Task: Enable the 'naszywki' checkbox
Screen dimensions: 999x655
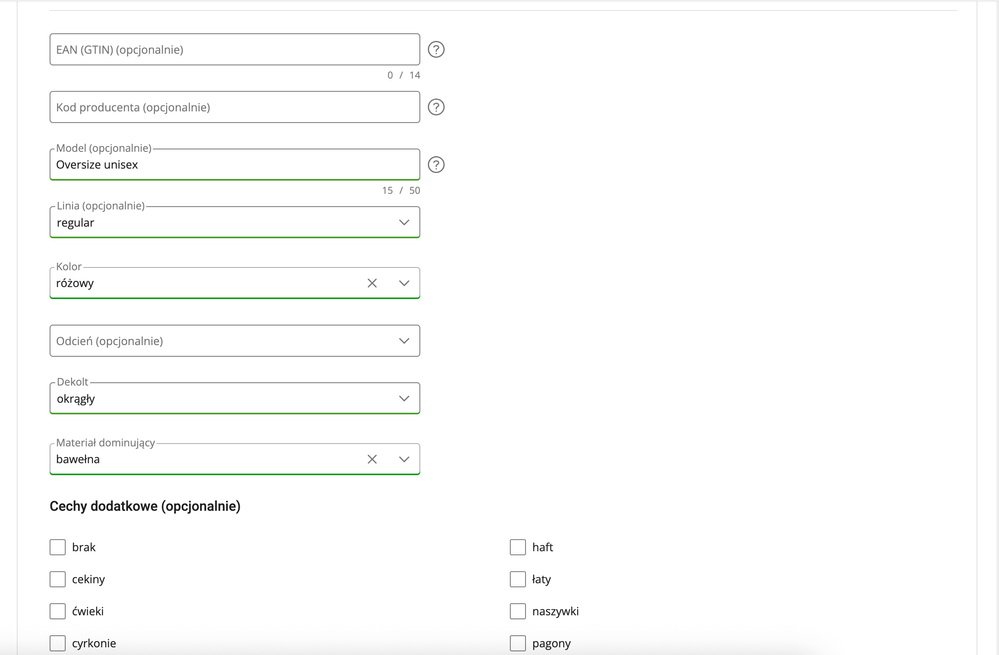Action: (518, 611)
